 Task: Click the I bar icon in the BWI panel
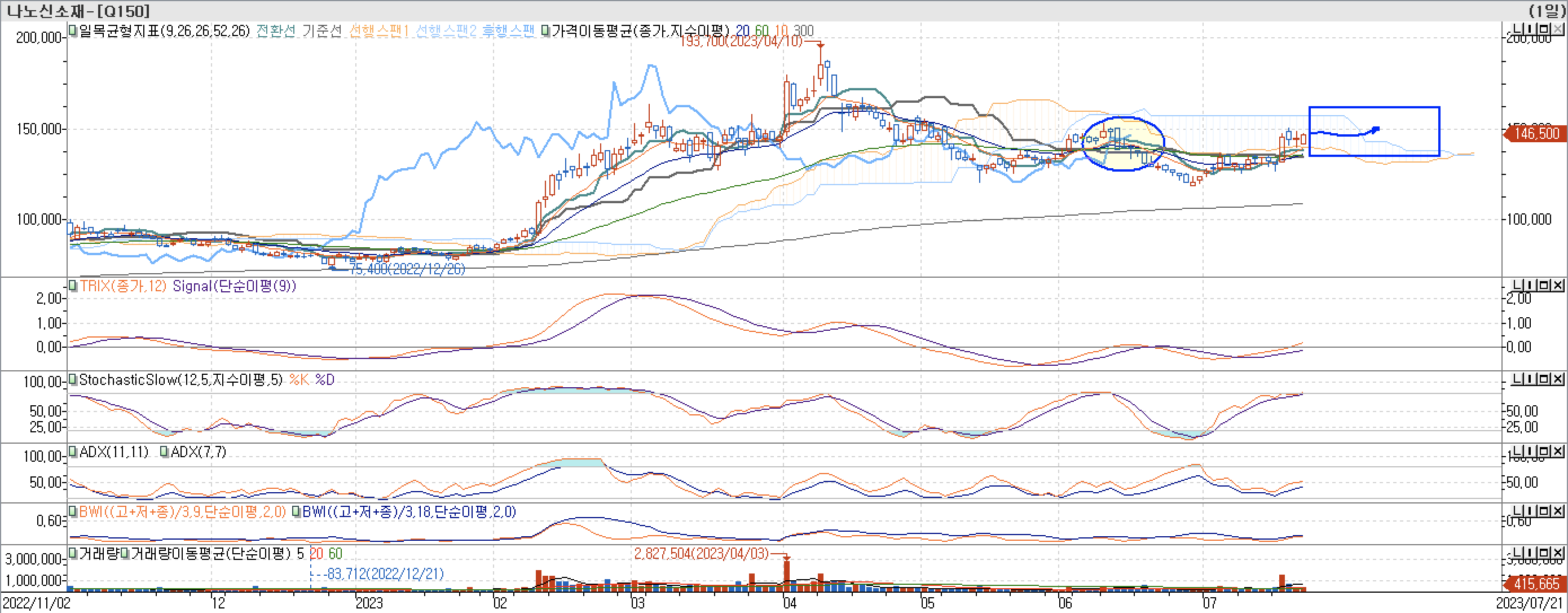point(1530,511)
